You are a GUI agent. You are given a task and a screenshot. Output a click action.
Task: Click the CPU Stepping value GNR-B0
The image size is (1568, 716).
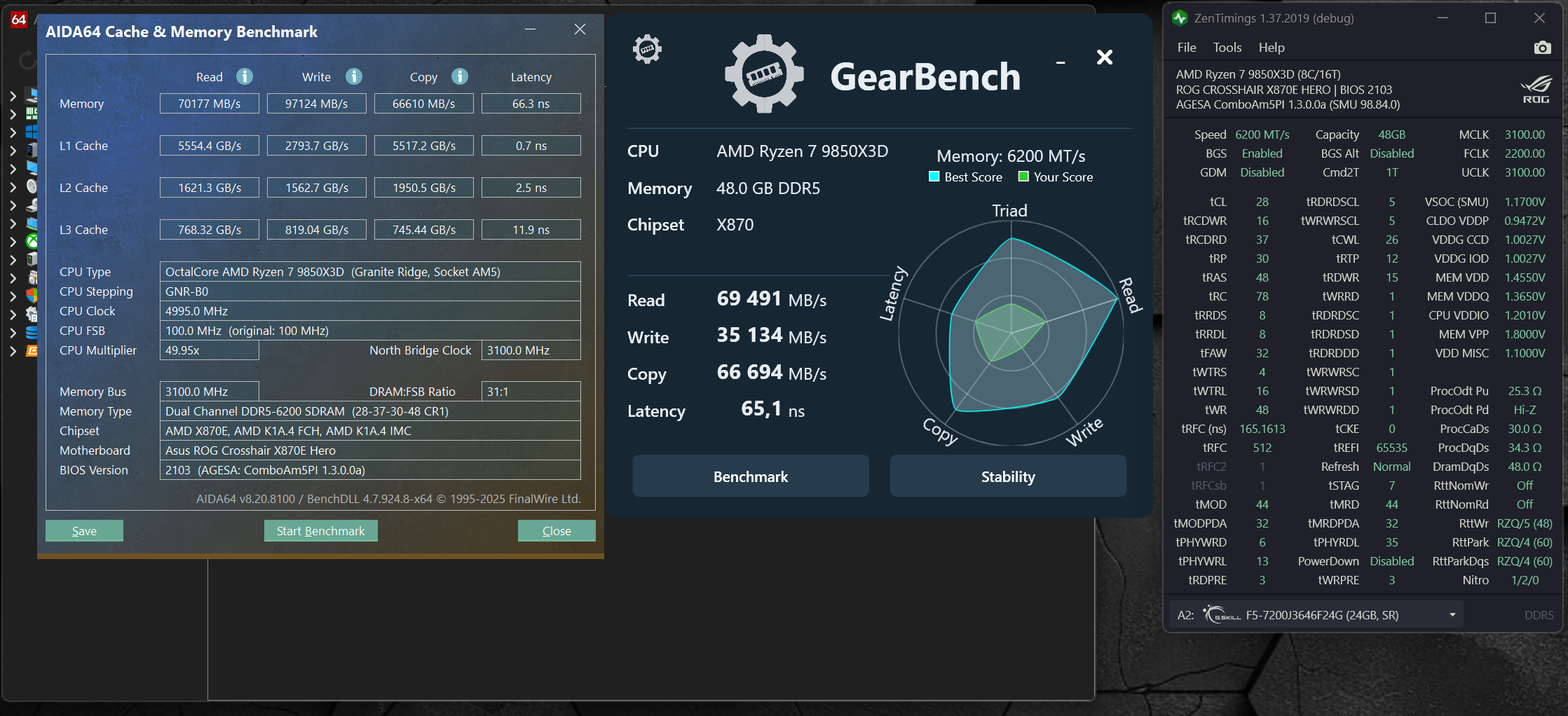coord(370,291)
